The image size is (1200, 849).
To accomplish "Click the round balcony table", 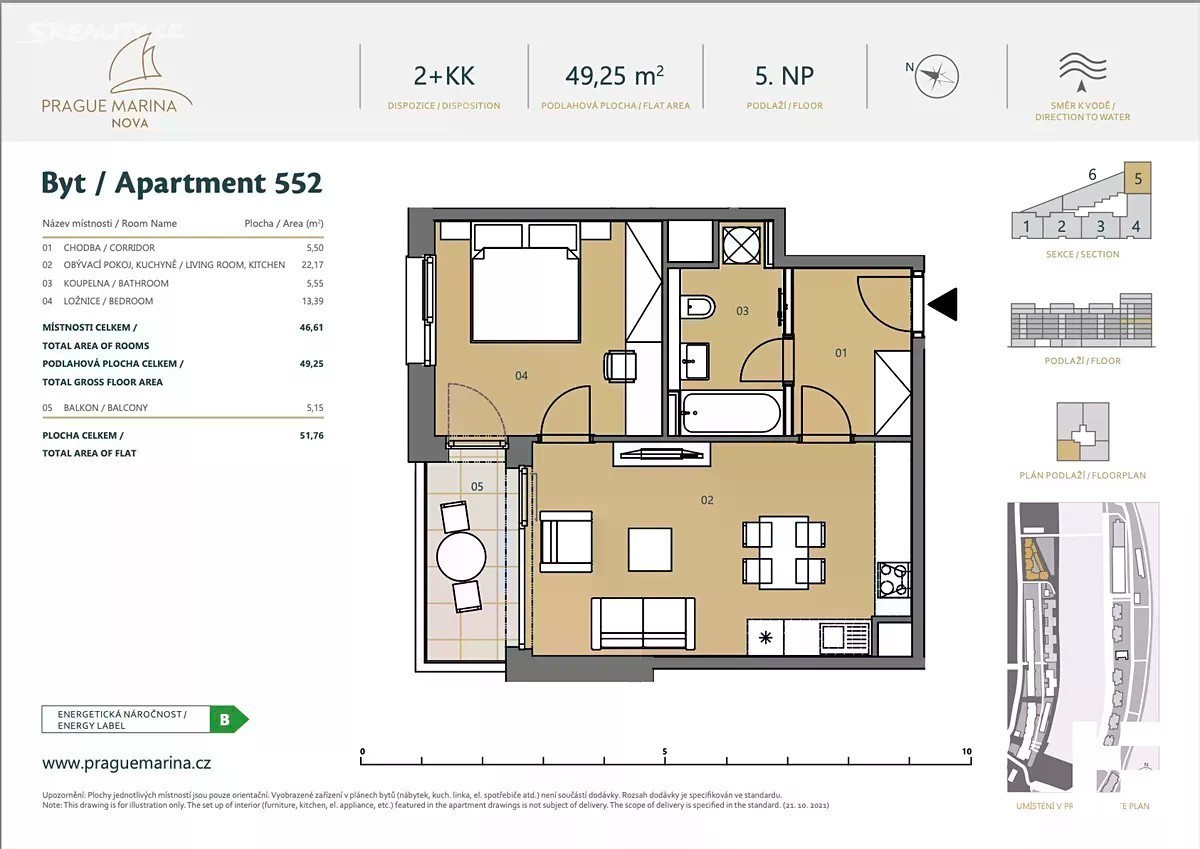I will click(463, 555).
